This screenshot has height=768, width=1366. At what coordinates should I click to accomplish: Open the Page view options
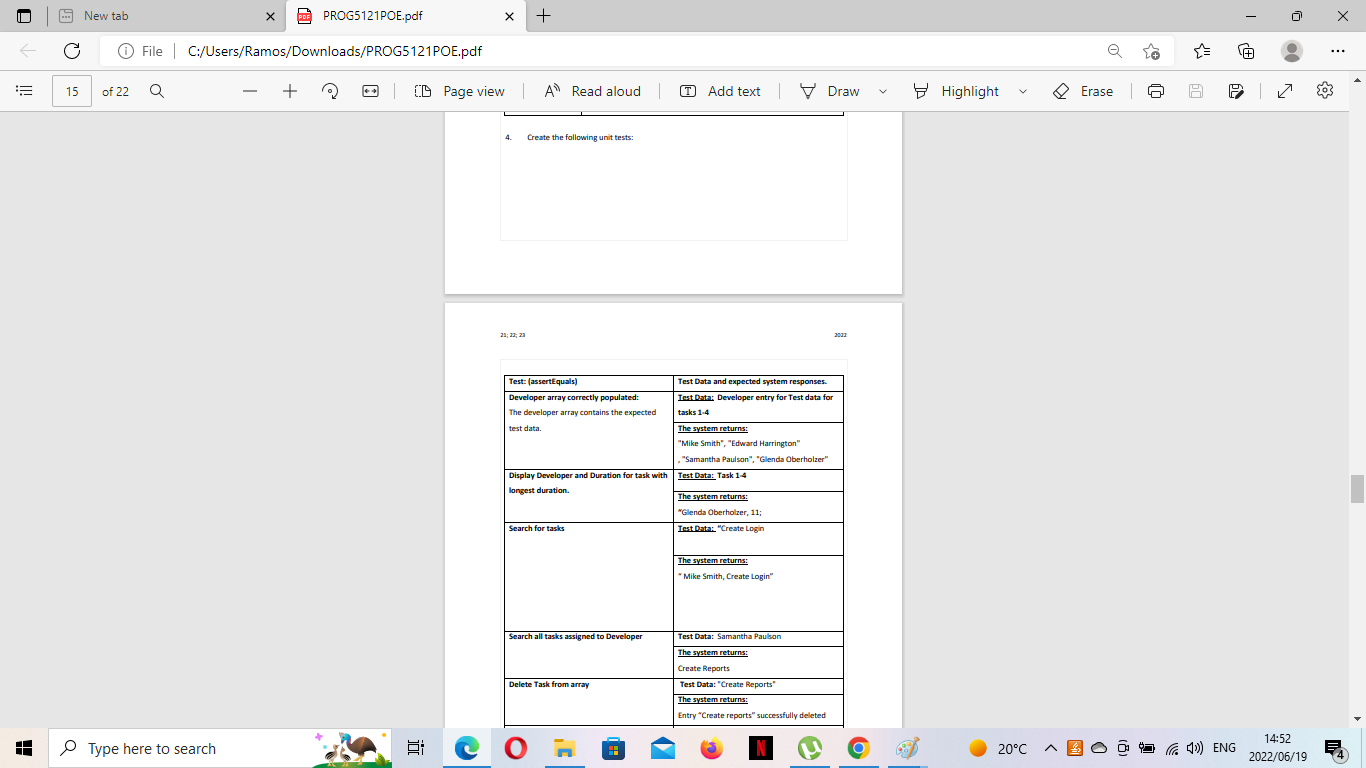(461, 91)
